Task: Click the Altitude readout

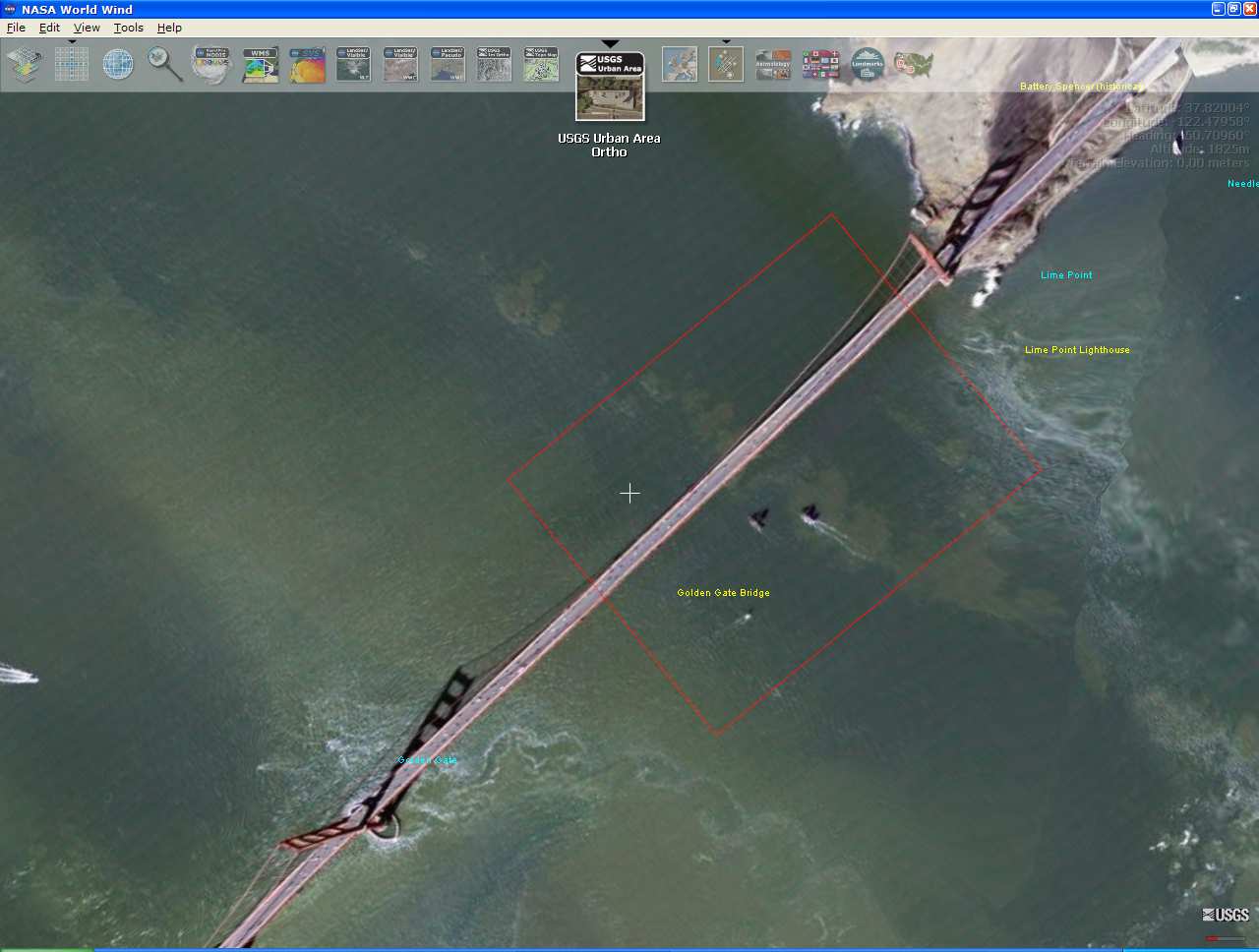Action: (x=1199, y=149)
